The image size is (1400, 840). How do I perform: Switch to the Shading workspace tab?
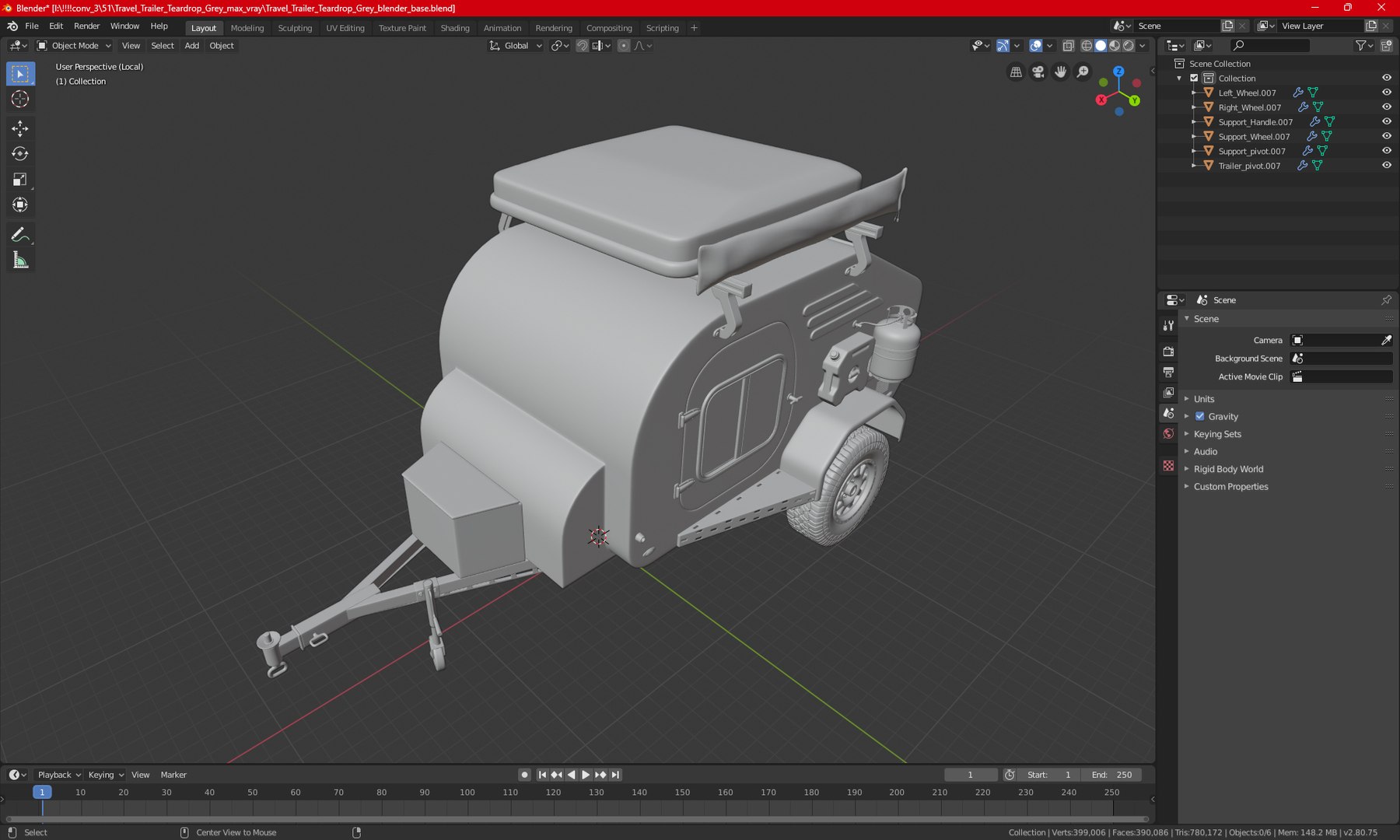point(455,28)
